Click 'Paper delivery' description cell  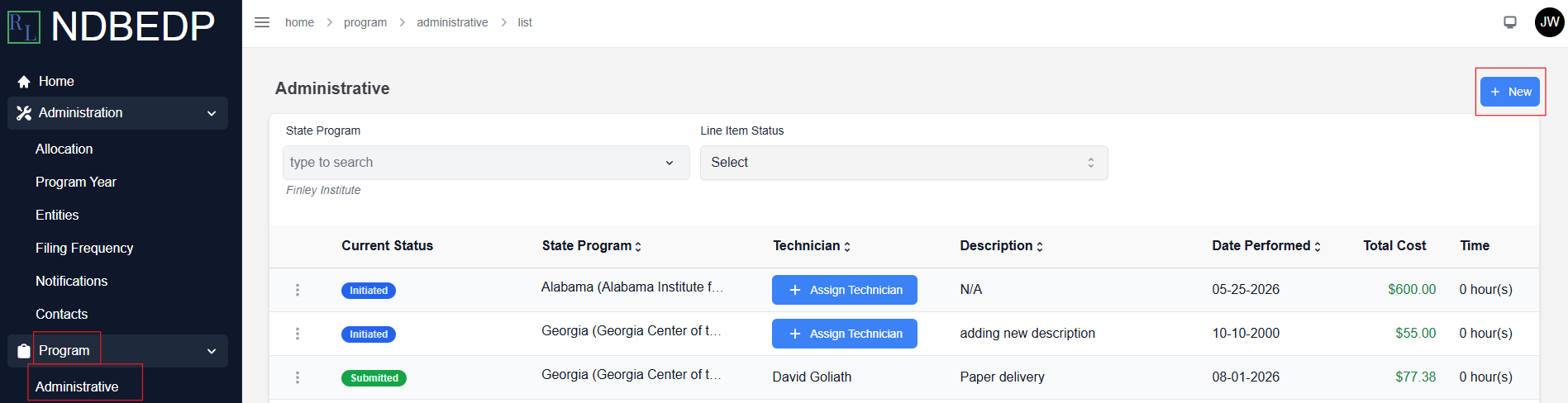point(1002,377)
